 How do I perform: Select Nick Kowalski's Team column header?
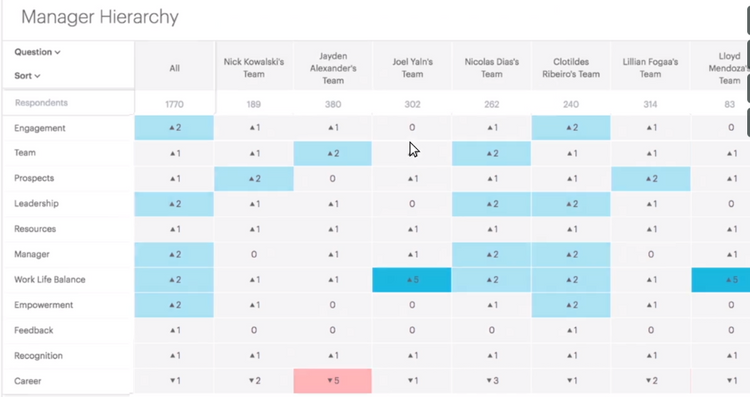pos(254,68)
